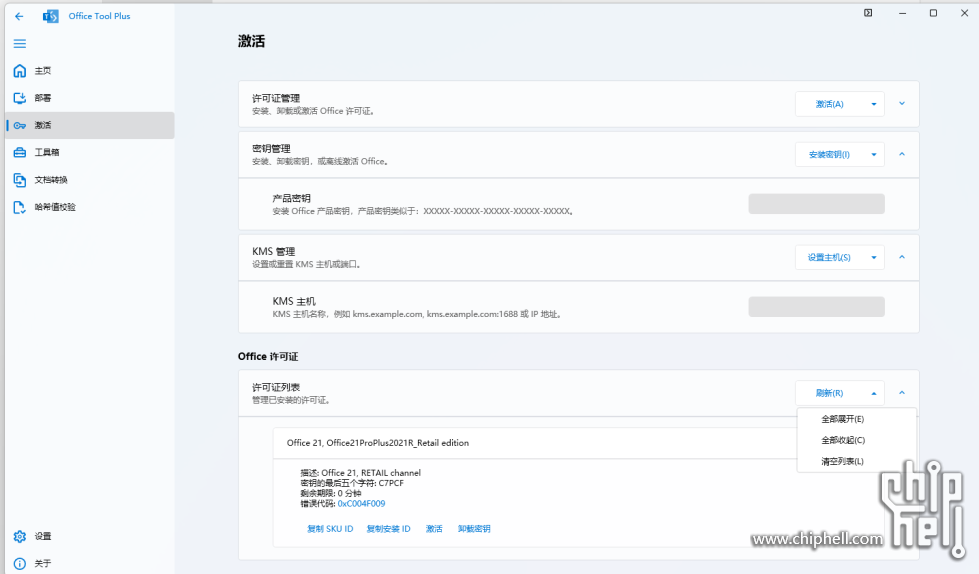The width and height of the screenshot is (979, 574).
Task: Click the 复制安装 ID link
Action: click(x=388, y=529)
